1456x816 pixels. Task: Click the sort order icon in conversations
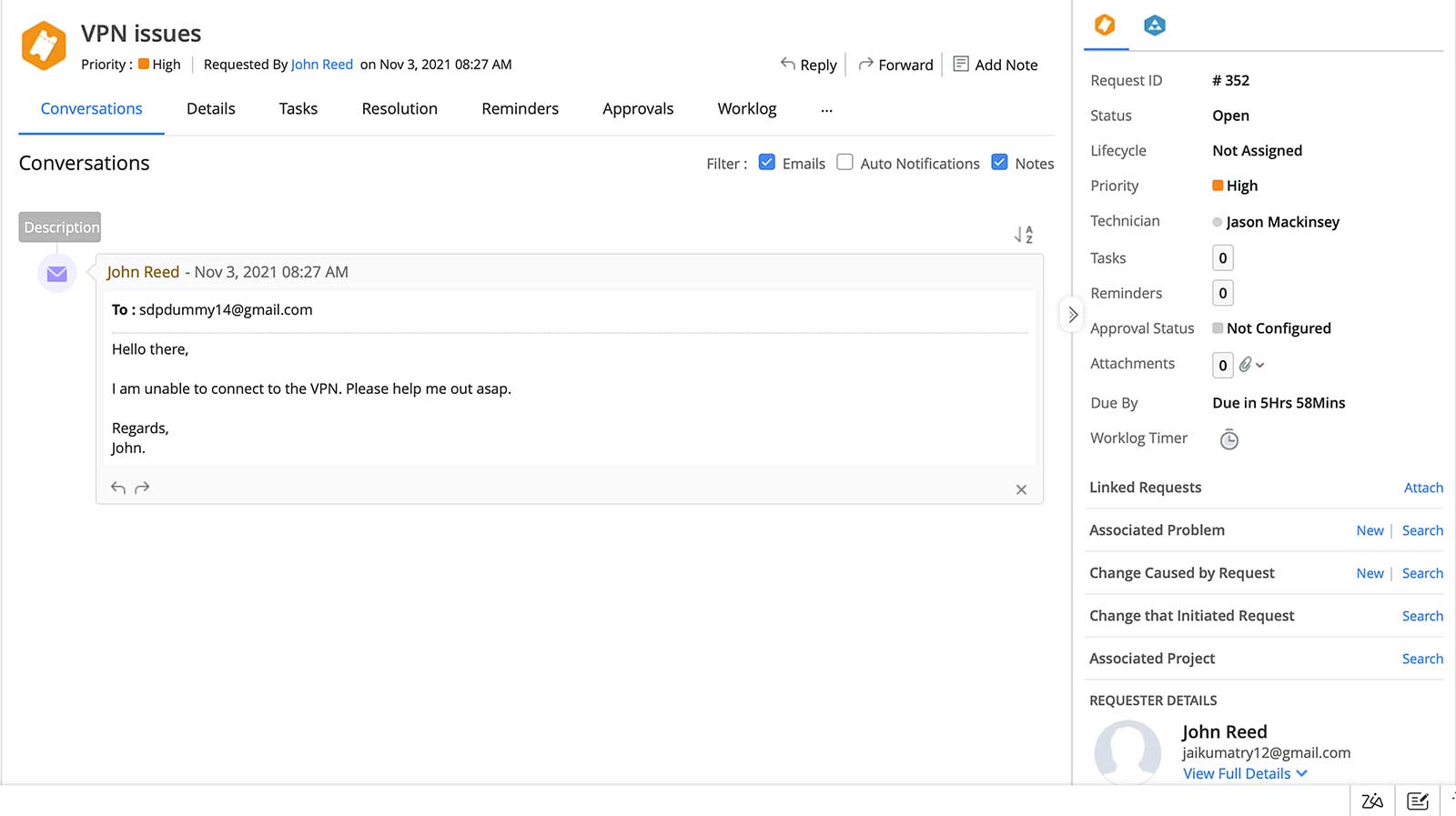(x=1024, y=235)
